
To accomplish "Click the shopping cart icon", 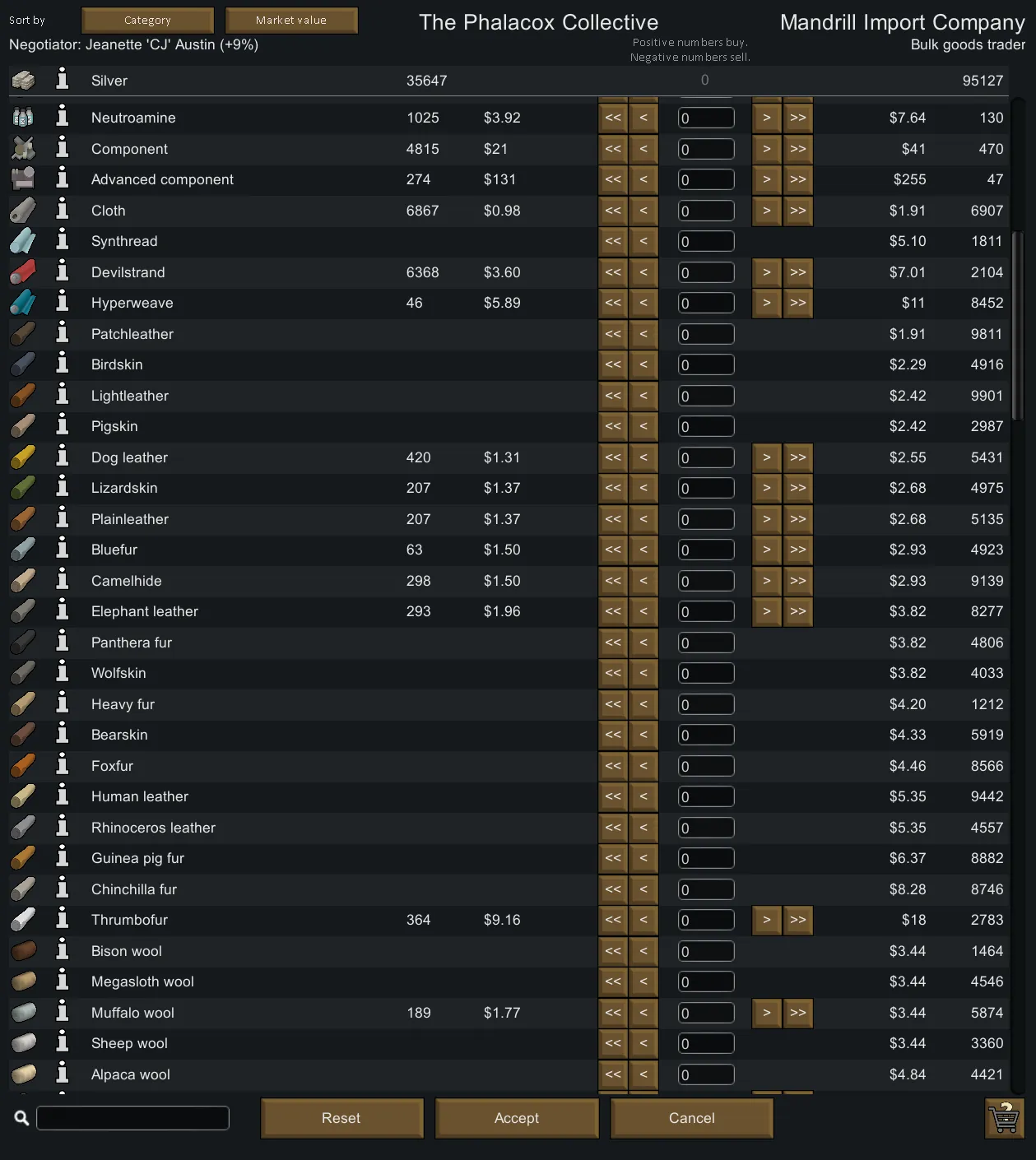I will 1004,1118.
